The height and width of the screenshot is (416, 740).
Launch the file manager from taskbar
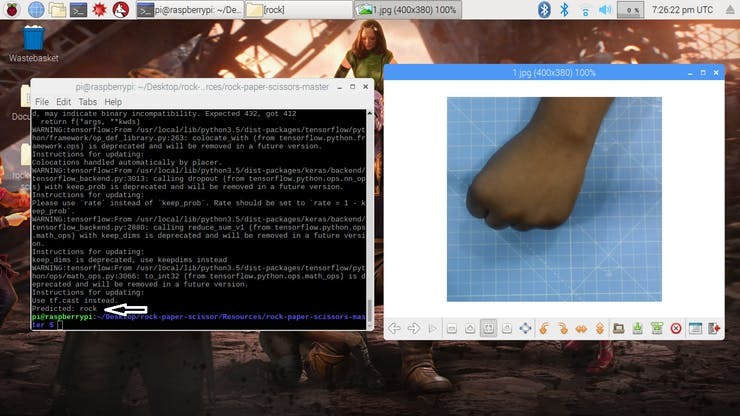pos(57,9)
